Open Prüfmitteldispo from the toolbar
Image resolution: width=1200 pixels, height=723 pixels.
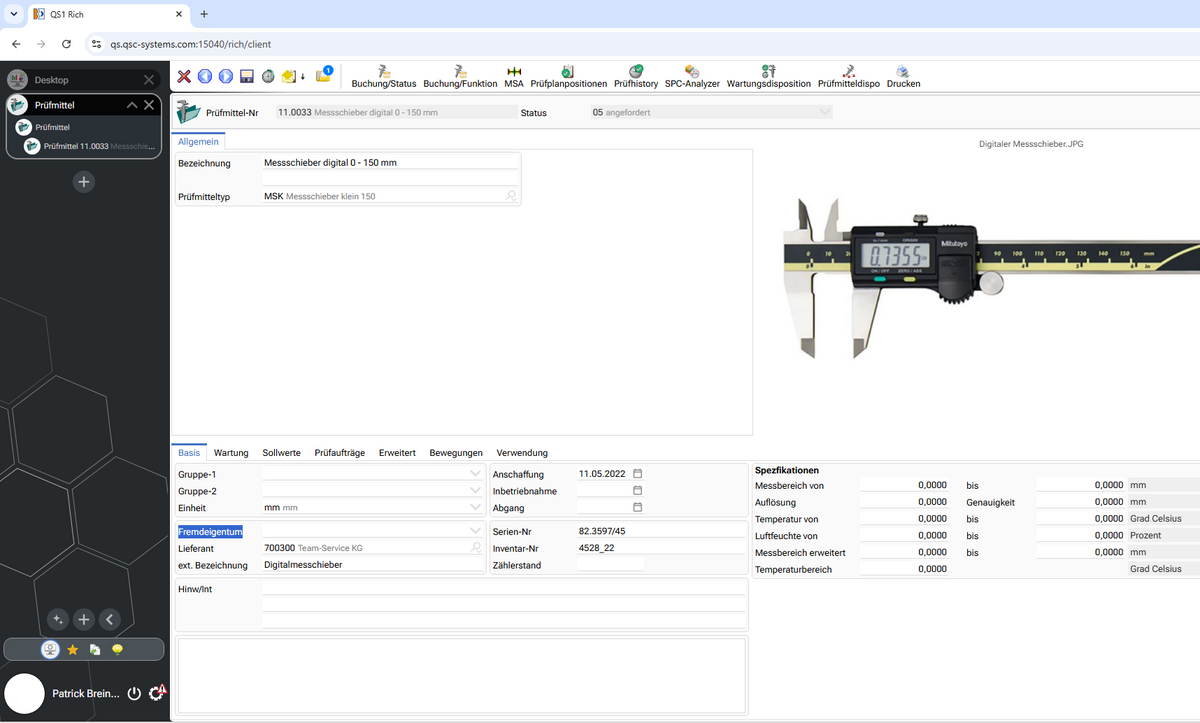(x=848, y=77)
